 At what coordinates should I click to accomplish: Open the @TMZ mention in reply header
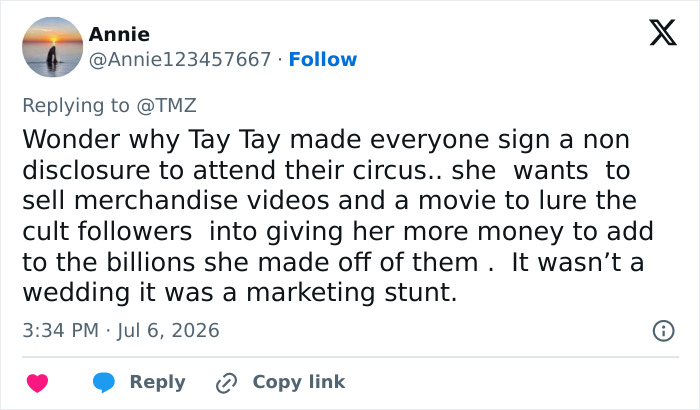(166, 105)
